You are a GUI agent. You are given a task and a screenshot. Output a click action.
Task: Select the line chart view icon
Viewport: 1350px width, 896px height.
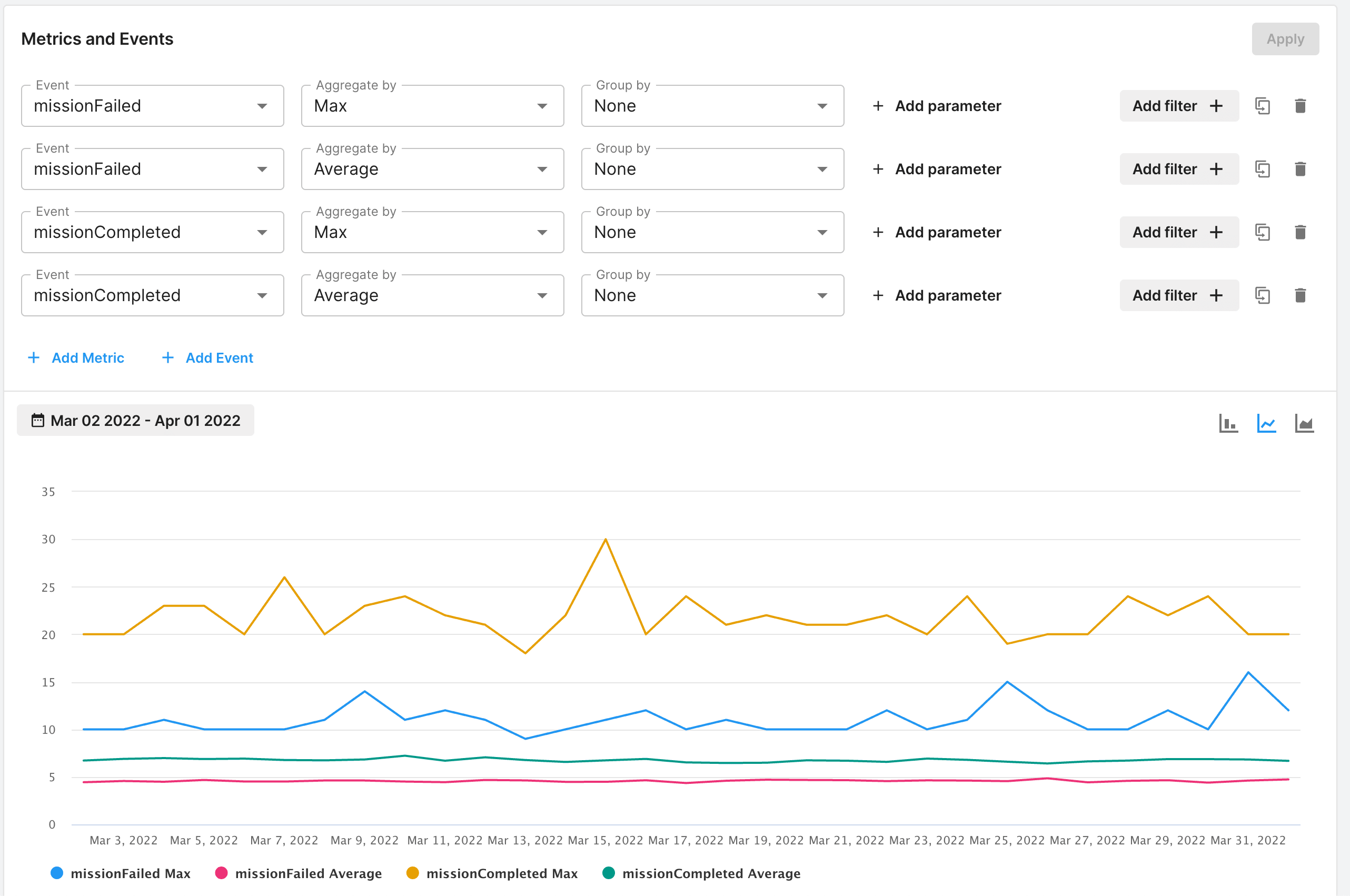[x=1267, y=423]
